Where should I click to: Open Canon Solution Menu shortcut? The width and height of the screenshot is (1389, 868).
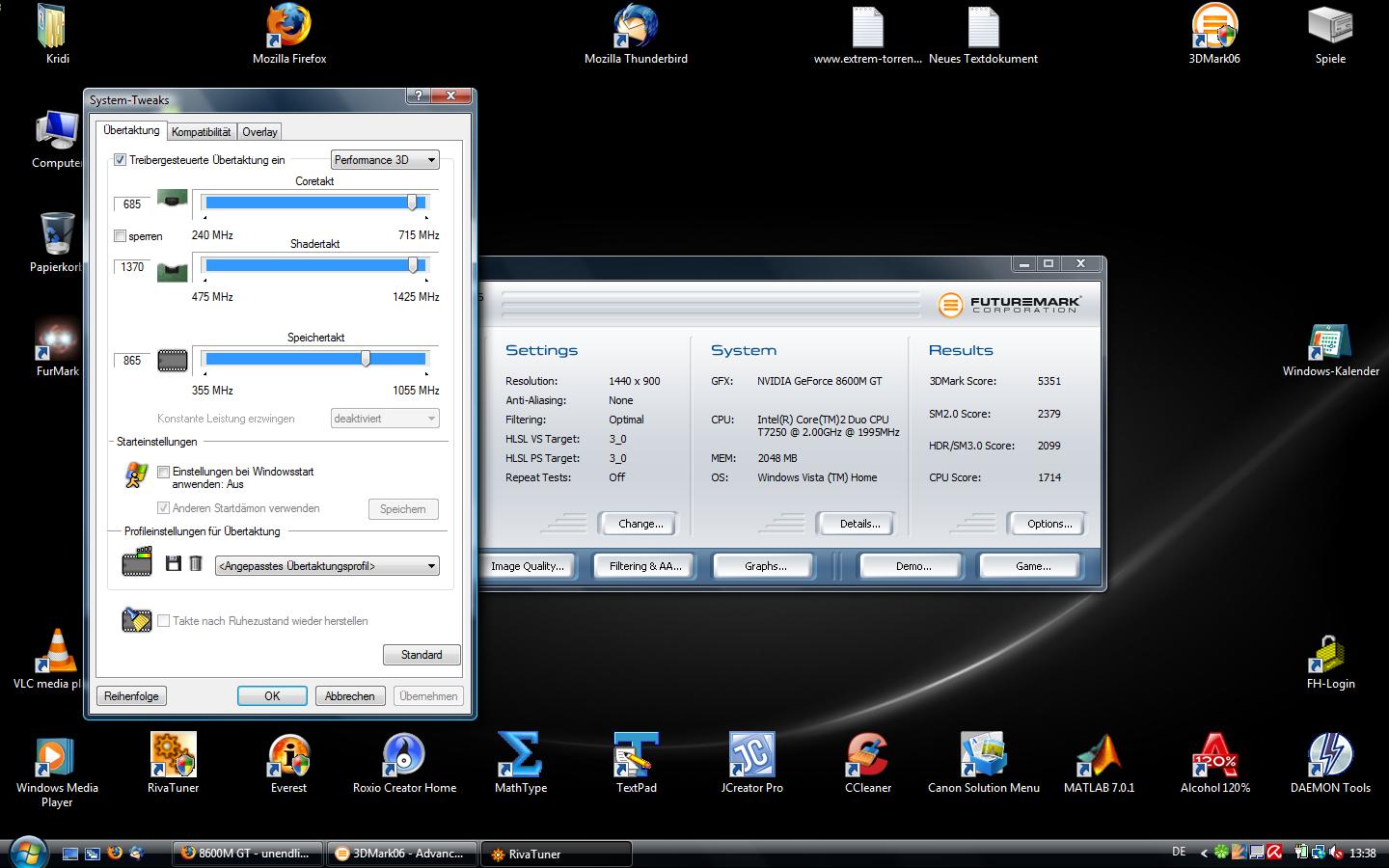tap(984, 762)
